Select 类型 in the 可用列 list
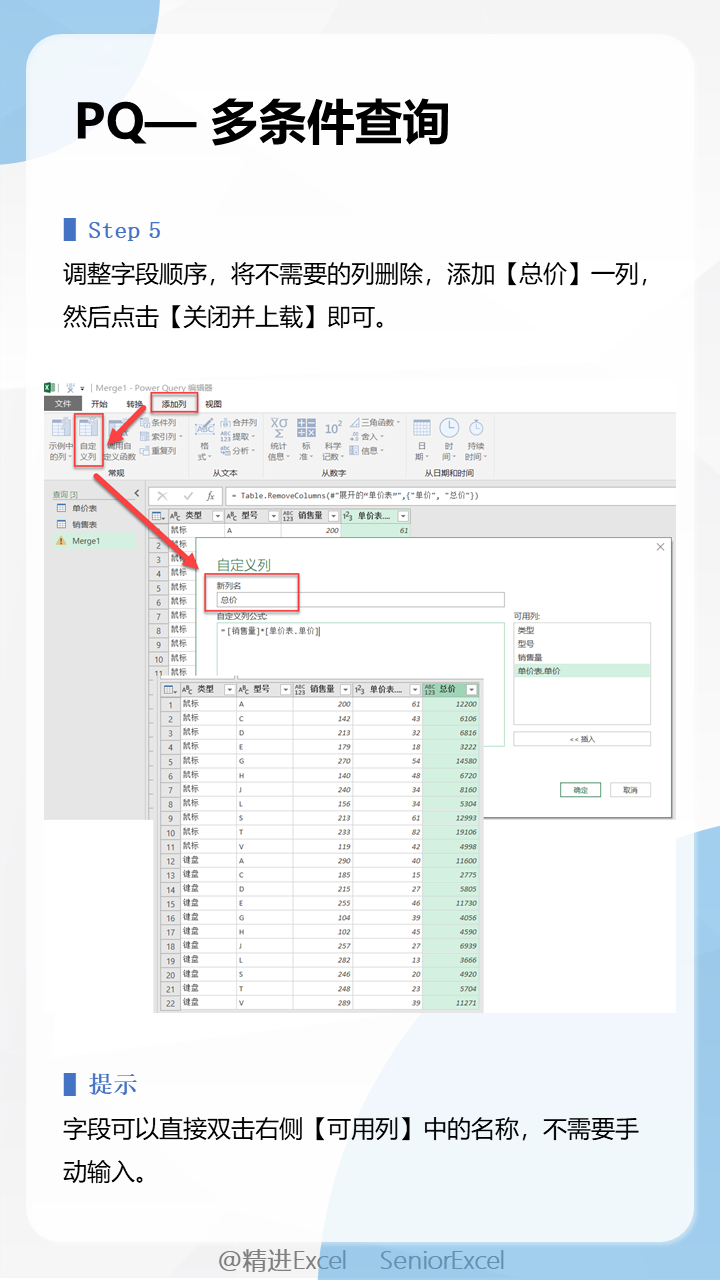The image size is (720, 1280). coord(581,631)
